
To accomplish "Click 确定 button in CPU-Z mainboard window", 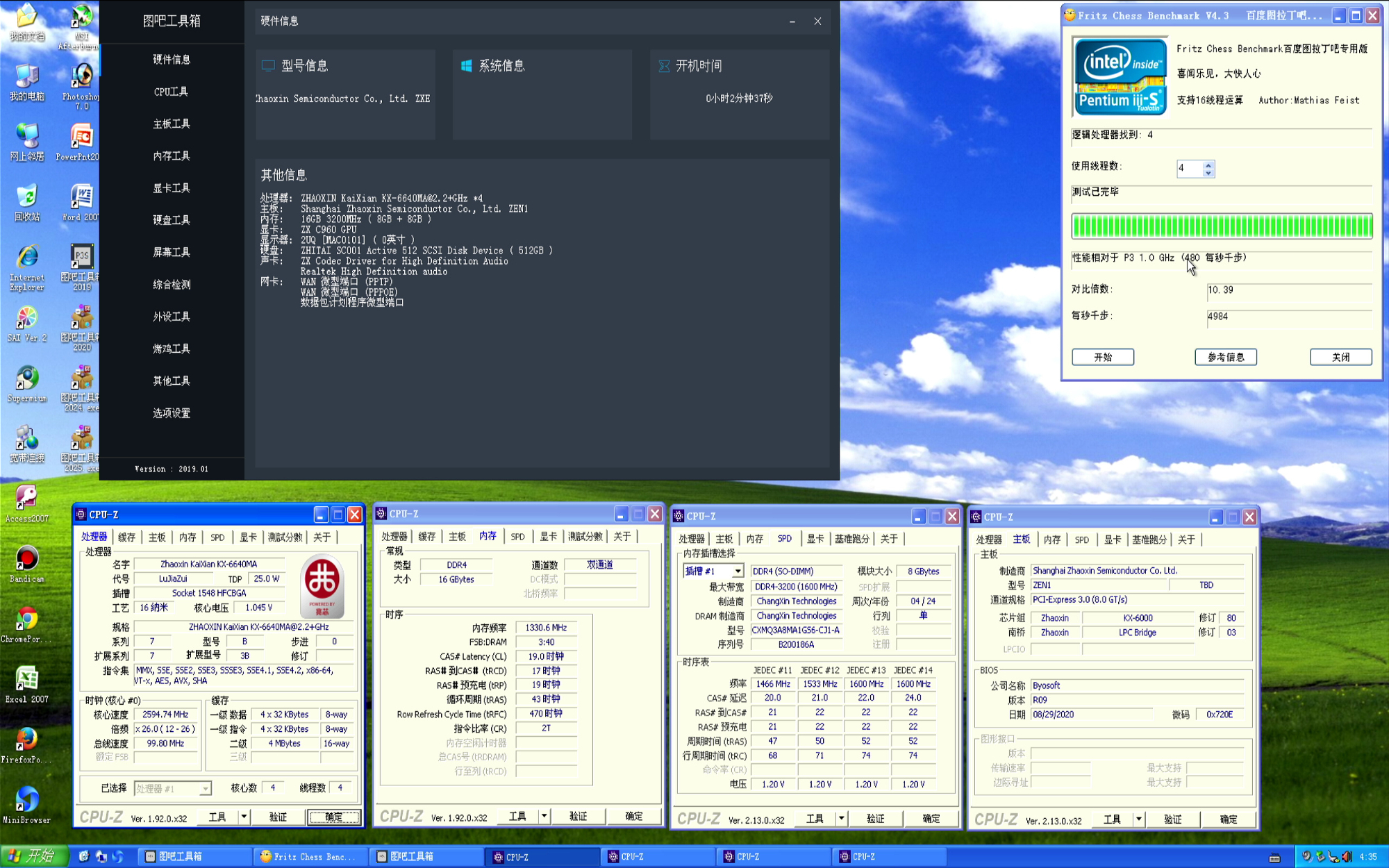I will tap(1229, 819).
